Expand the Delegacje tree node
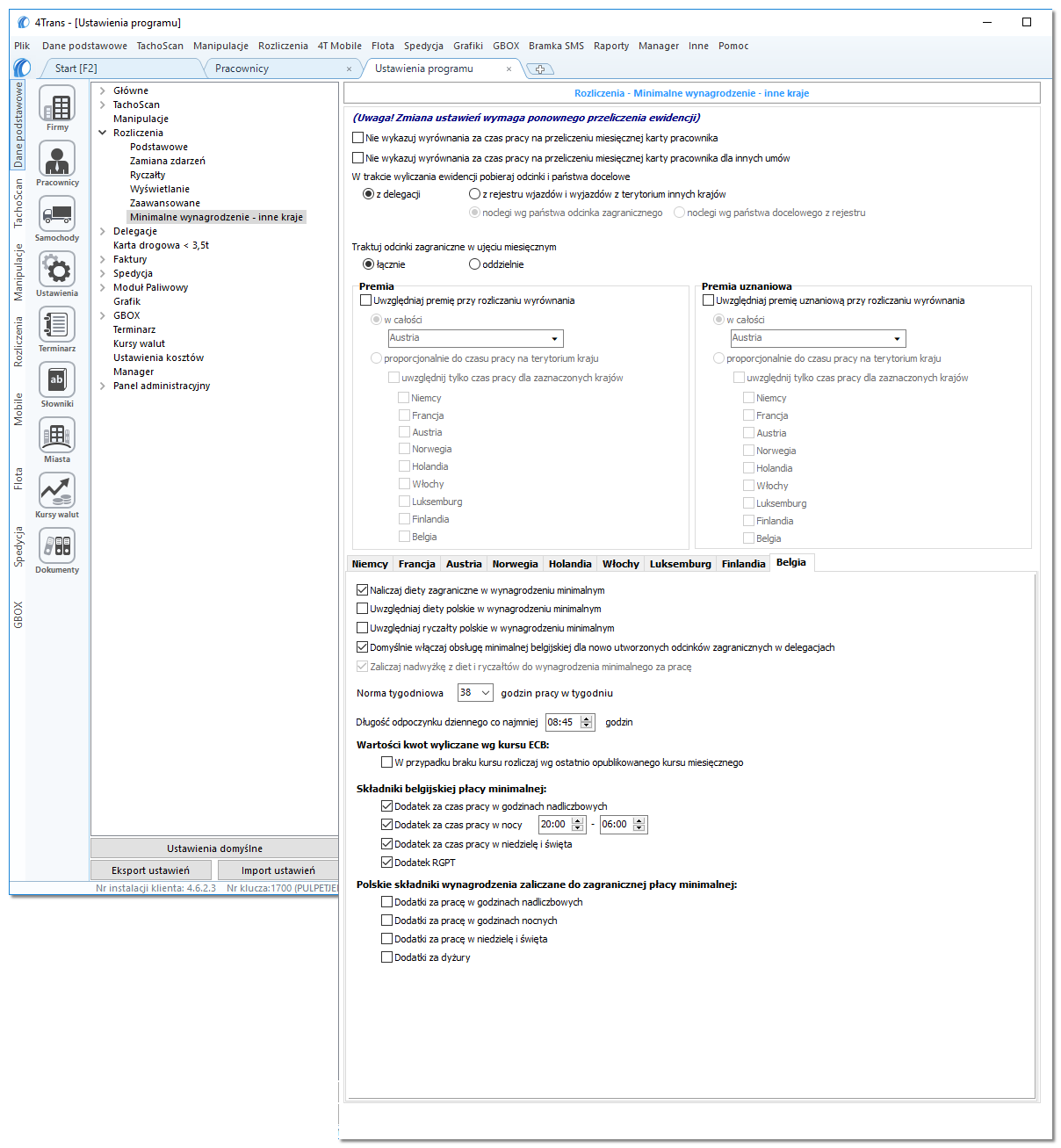Image resolution: width=1061 pixels, height=1148 pixels. pos(103,231)
